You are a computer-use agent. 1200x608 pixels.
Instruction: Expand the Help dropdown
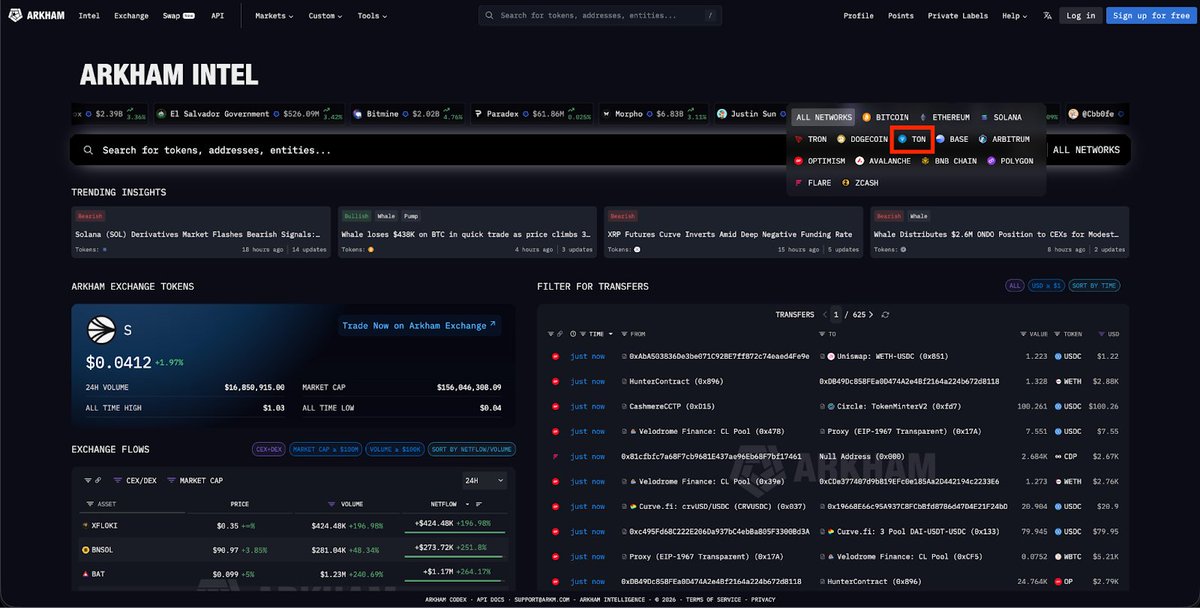point(1015,16)
